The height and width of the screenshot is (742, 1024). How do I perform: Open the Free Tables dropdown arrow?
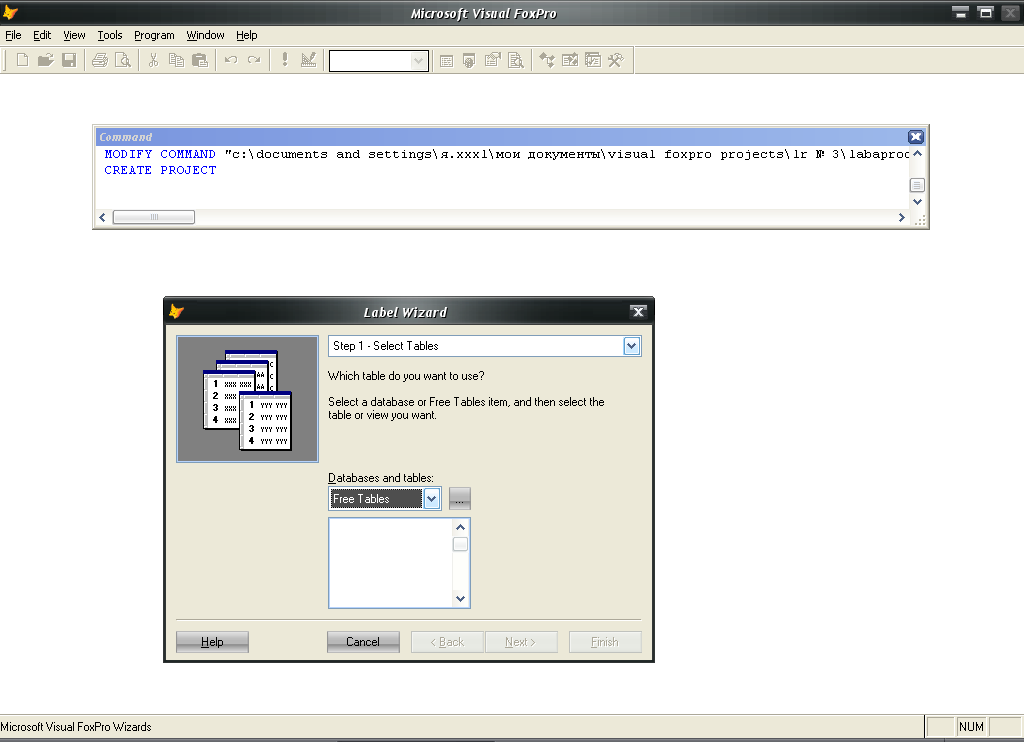pos(432,499)
